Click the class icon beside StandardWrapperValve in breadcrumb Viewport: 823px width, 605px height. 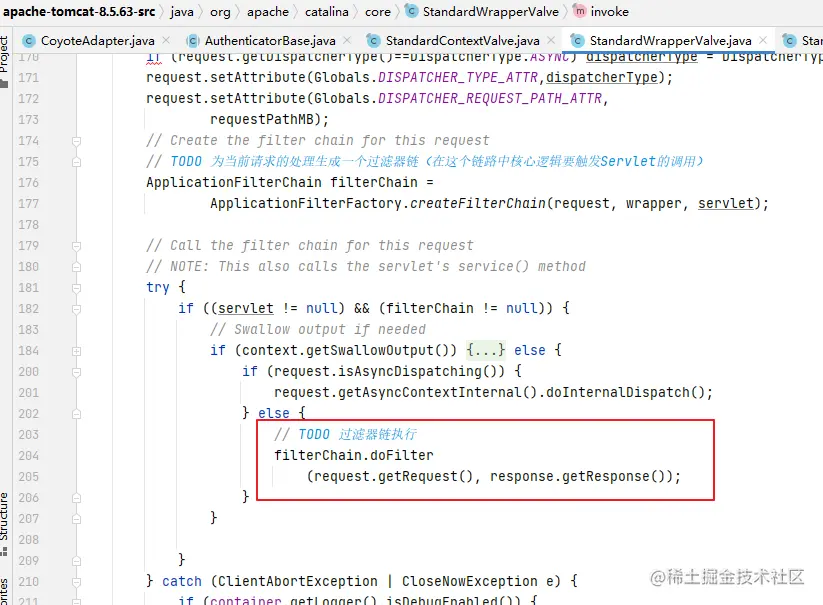410,12
